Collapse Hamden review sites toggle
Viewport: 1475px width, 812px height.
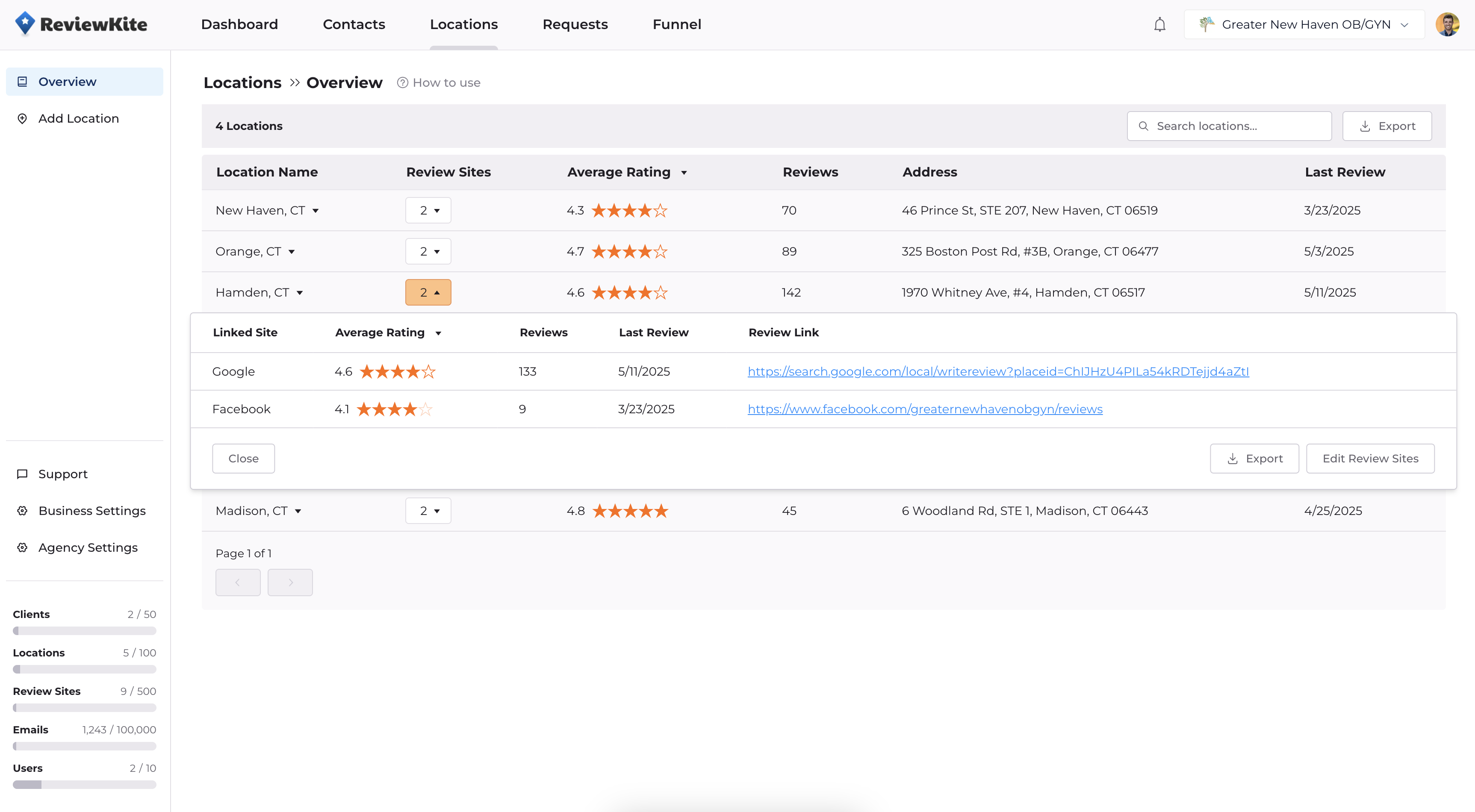tap(428, 292)
